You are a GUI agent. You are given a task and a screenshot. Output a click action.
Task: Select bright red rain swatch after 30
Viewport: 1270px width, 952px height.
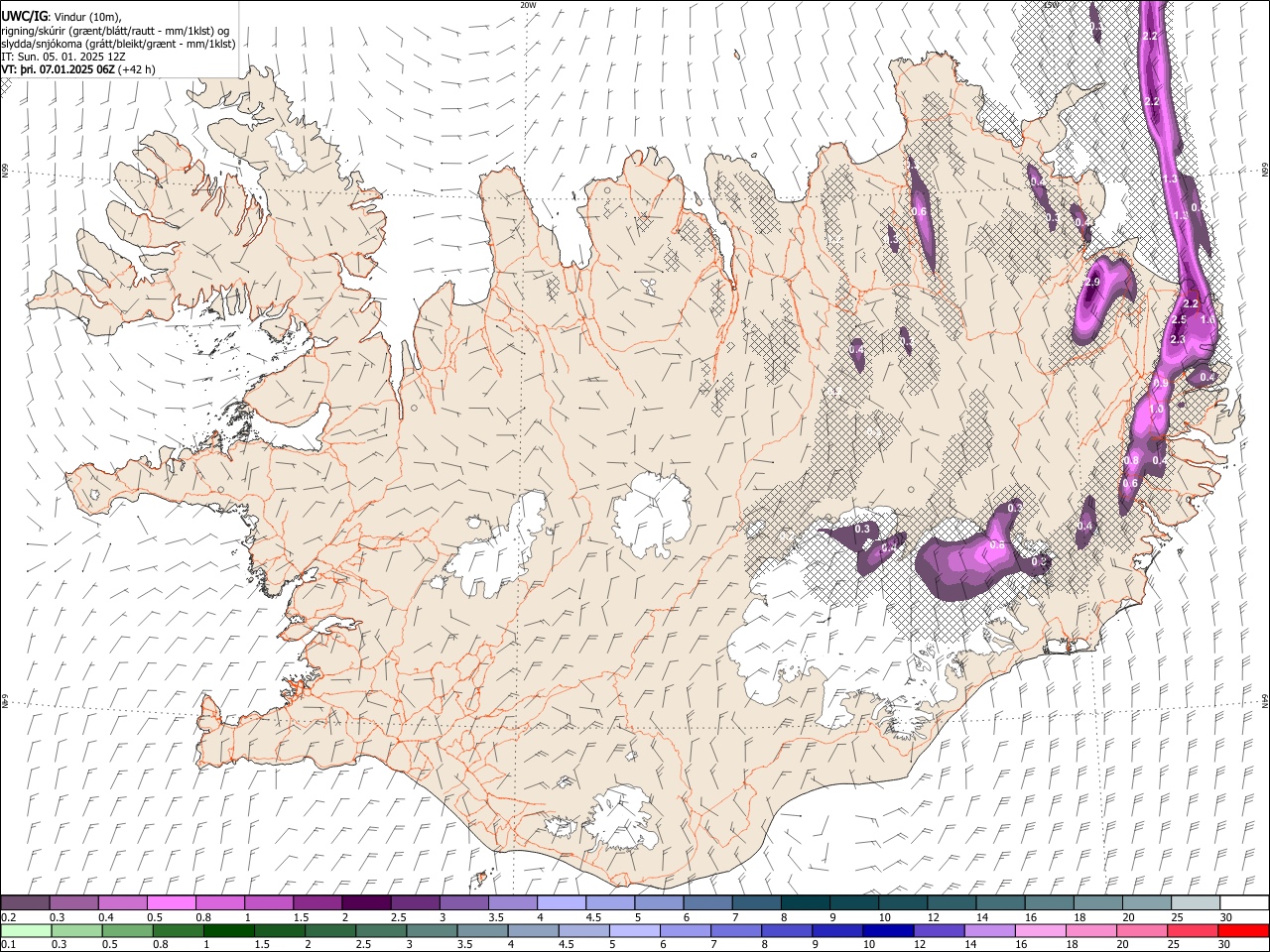click(x=1243, y=931)
